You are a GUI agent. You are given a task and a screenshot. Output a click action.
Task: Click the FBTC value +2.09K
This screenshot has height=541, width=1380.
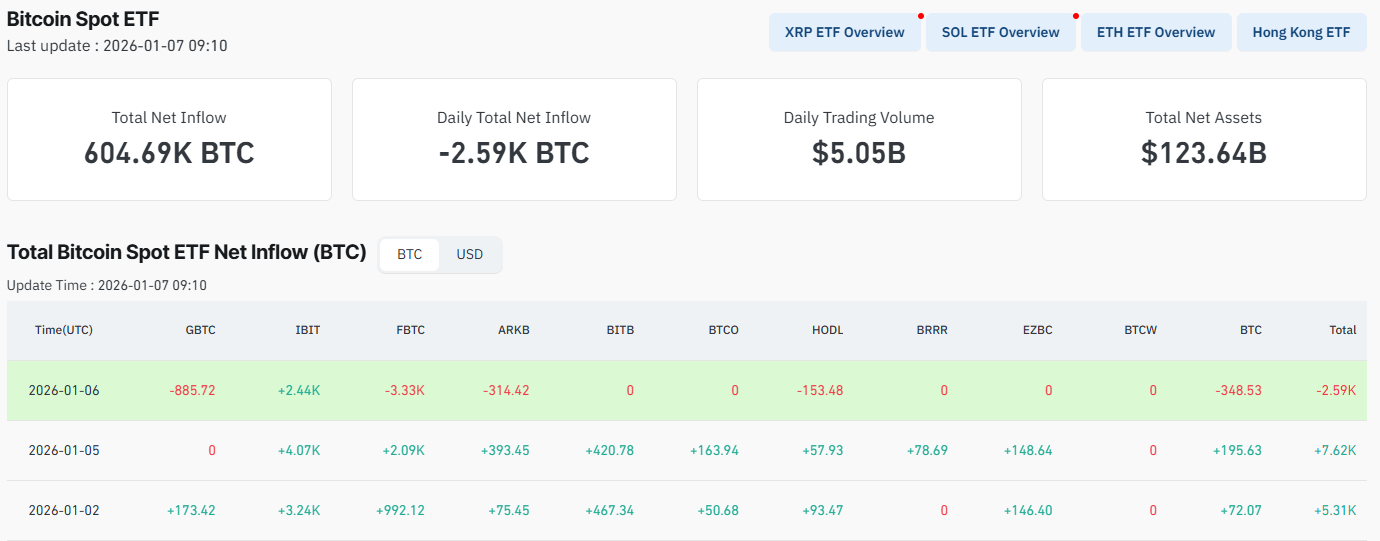pyautogui.click(x=403, y=450)
